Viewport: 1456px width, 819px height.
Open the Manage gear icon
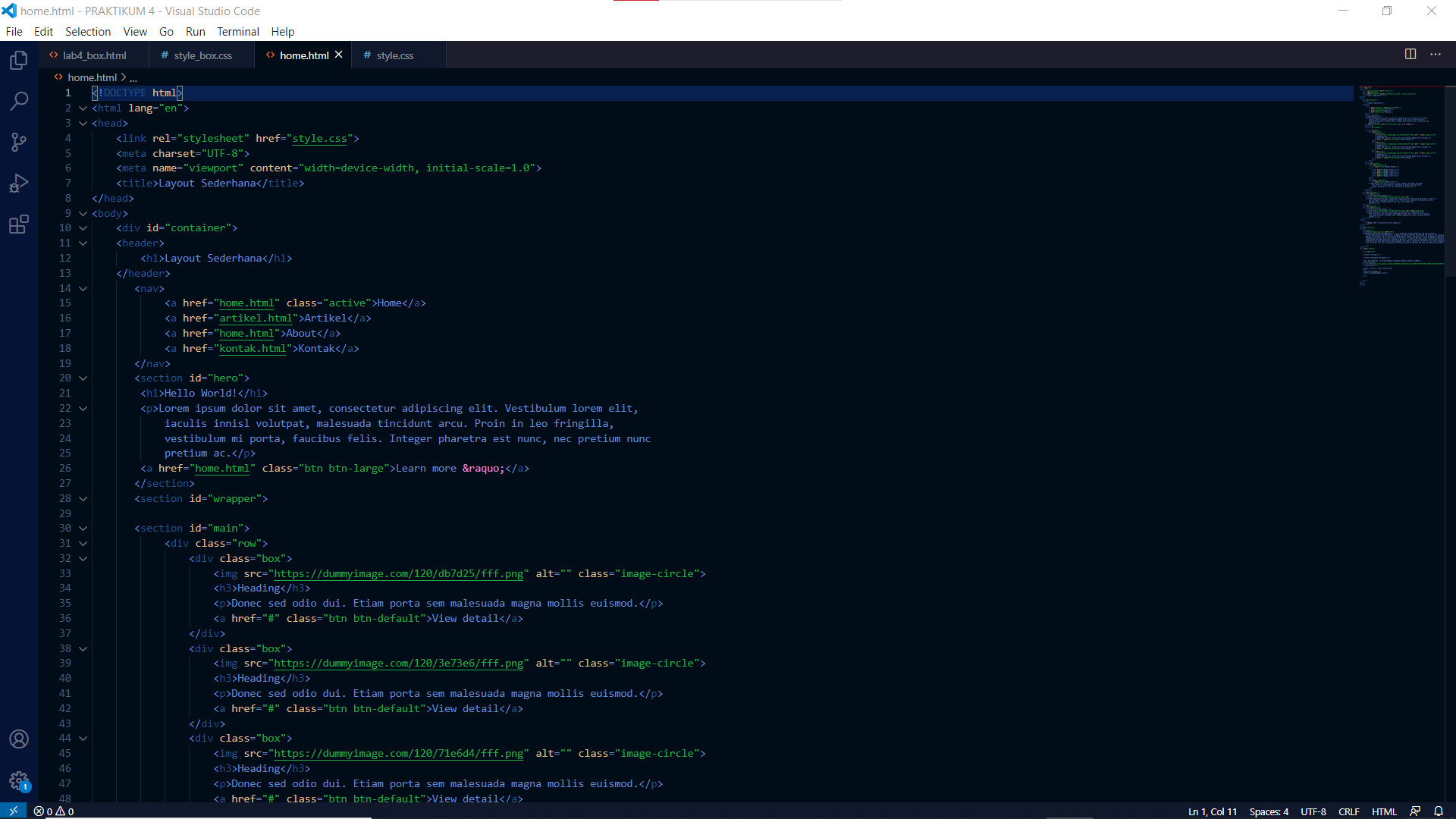(19, 781)
